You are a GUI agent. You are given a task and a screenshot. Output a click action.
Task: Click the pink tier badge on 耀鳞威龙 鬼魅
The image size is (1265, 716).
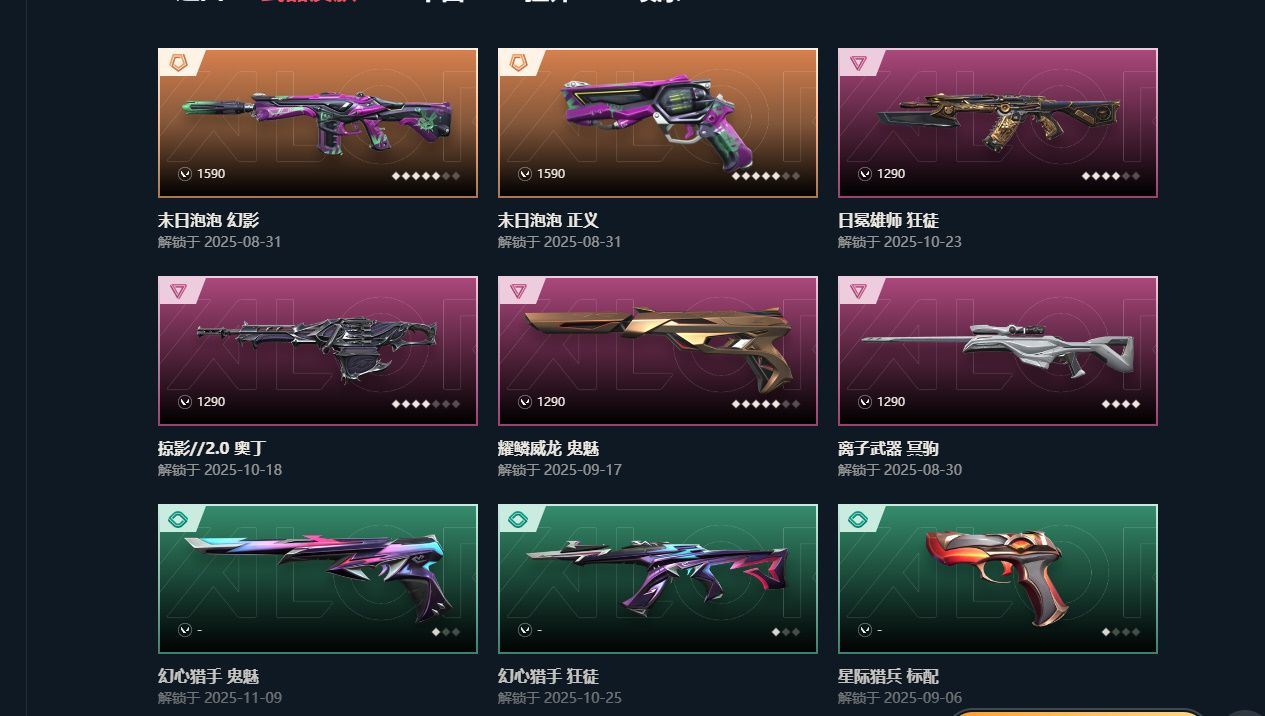pyautogui.click(x=518, y=291)
